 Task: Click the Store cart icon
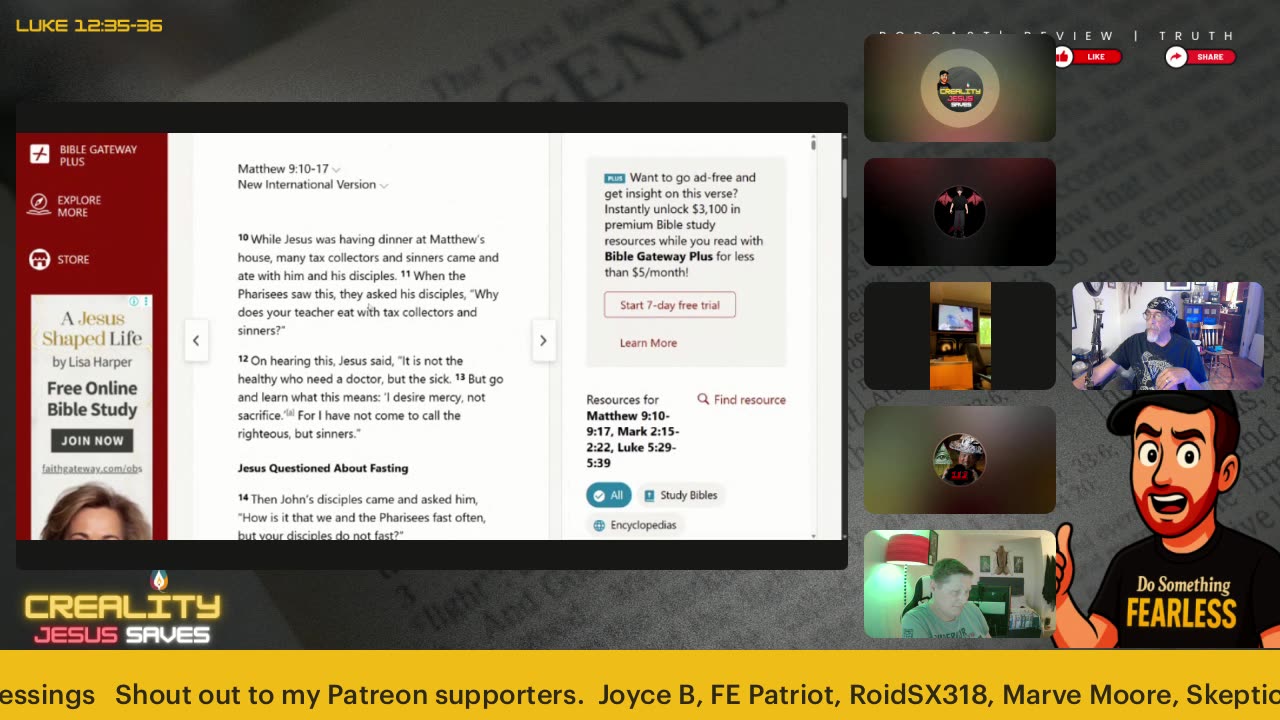pyautogui.click(x=39, y=259)
